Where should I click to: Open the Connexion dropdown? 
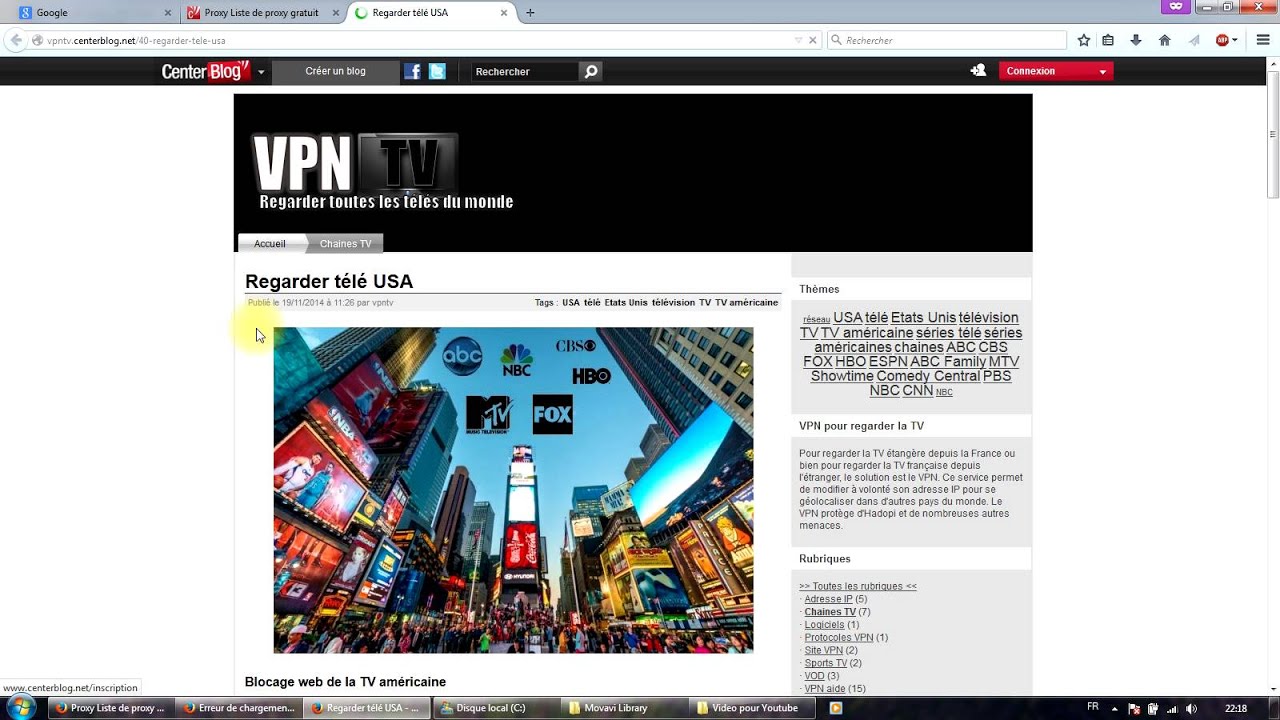(x=1056, y=71)
